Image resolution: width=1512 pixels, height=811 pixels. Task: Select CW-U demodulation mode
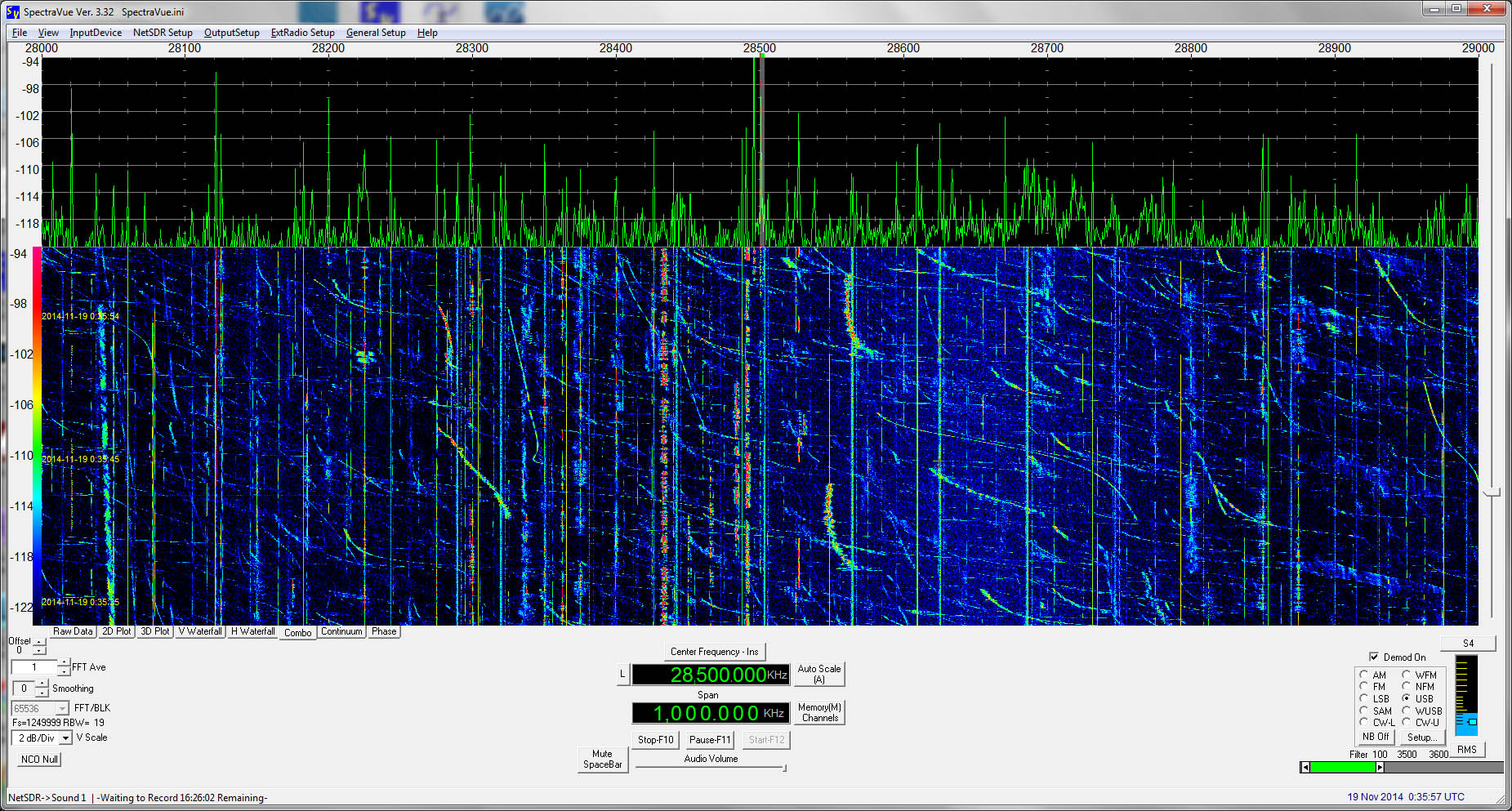coord(1407,722)
